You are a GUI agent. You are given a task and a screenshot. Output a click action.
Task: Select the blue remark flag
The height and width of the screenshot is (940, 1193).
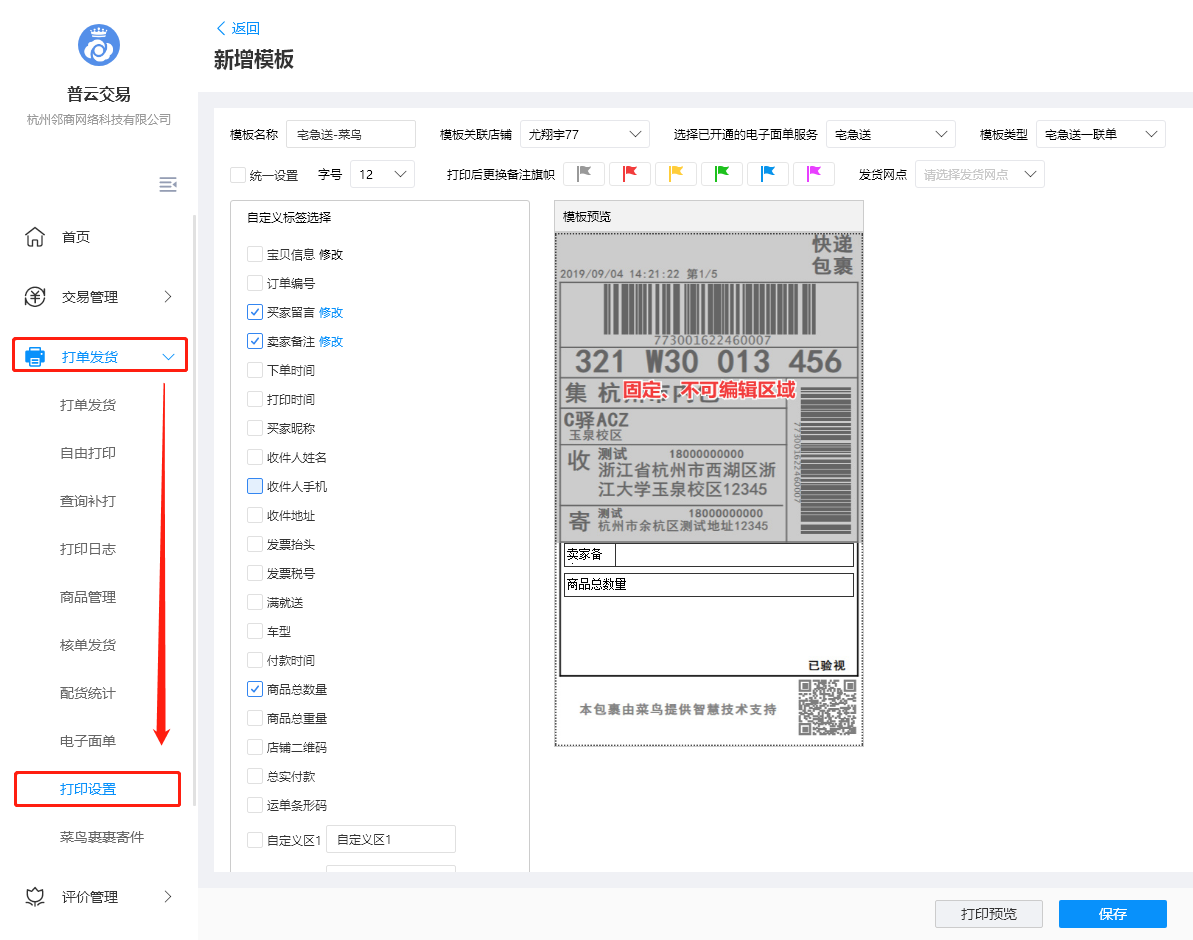point(768,174)
